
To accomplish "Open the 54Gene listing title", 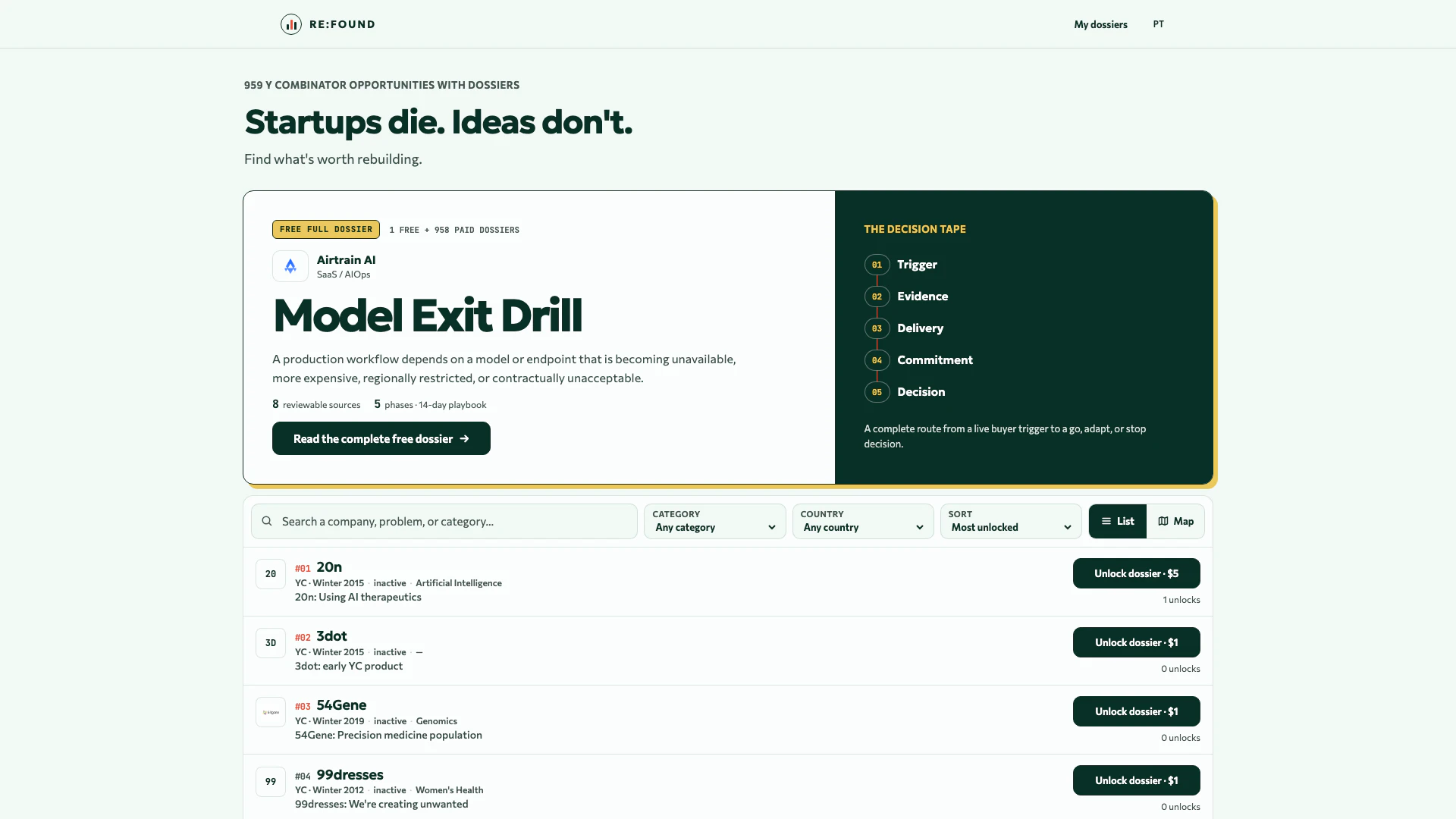I will [x=341, y=705].
